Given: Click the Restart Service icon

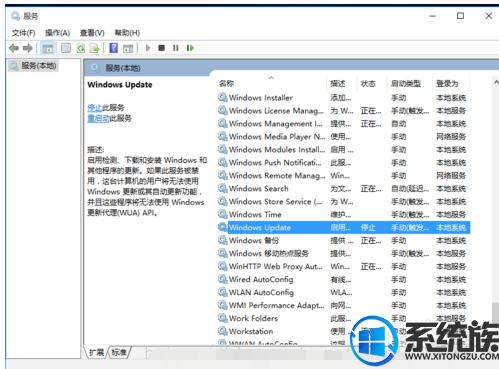Looking at the screenshot, I should [190, 48].
